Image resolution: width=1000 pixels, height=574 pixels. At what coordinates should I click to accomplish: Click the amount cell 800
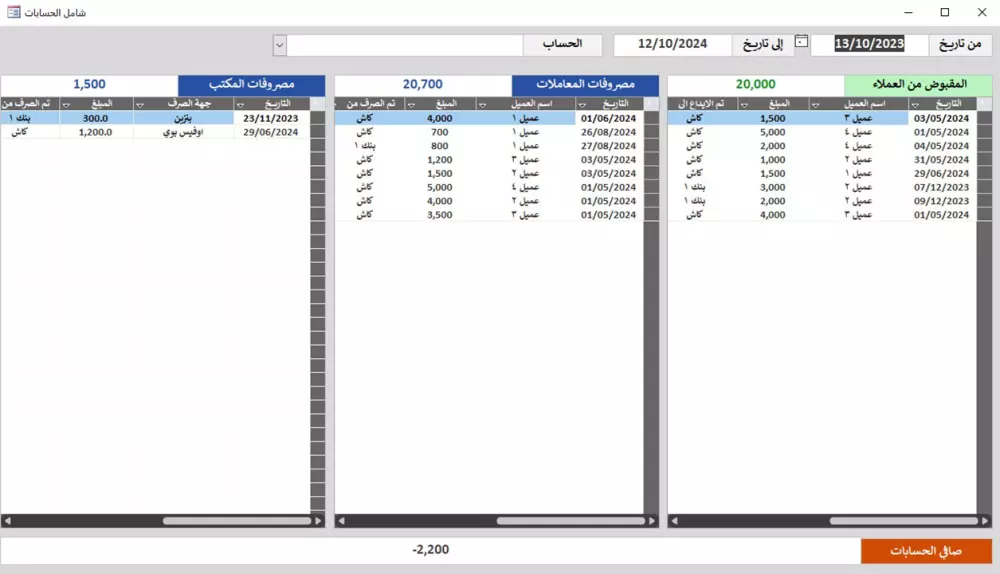pyautogui.click(x=440, y=145)
